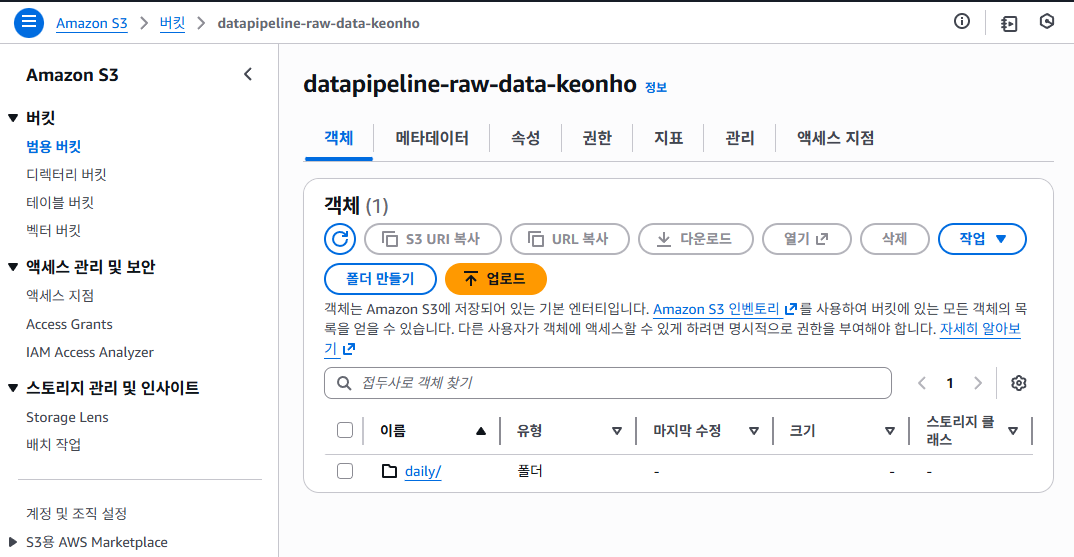Open 테이블 버킷 in sidebar
This screenshot has height=557, width=1074.
pyautogui.click(x=60, y=202)
